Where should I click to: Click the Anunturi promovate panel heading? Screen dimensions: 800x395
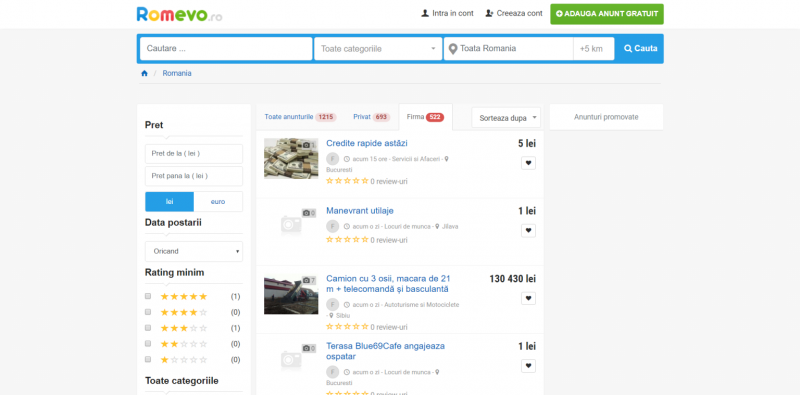pyautogui.click(x=606, y=117)
